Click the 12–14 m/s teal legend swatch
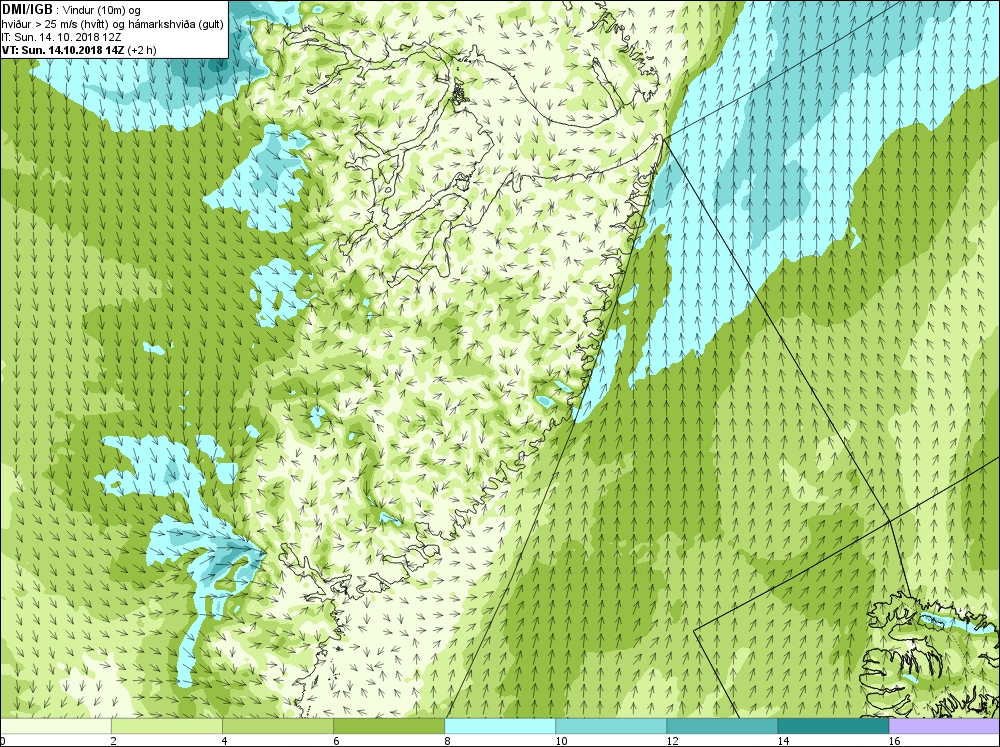 721,726
